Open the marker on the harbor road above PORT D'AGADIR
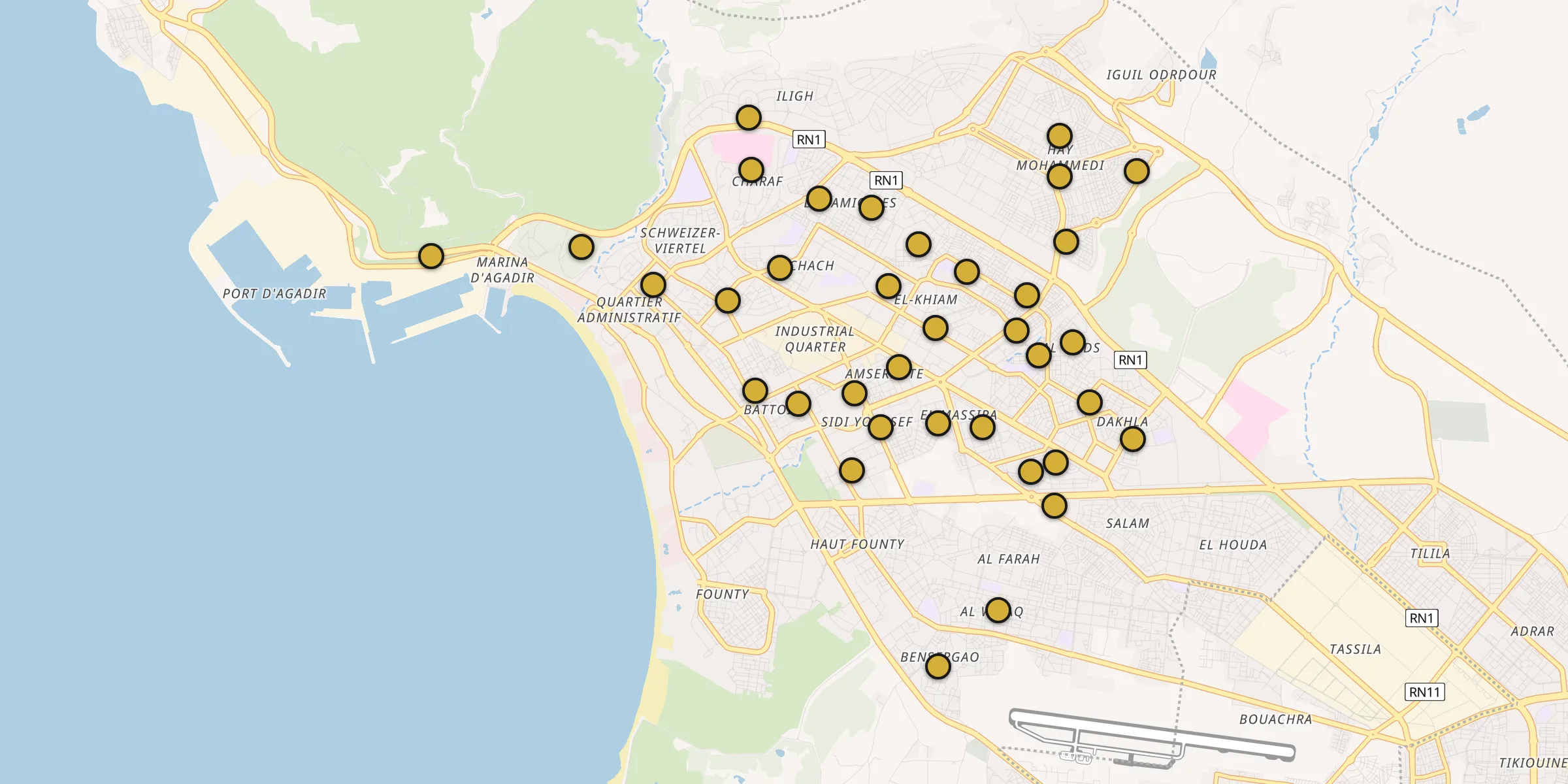This screenshot has height=784, width=1568. coord(431,256)
